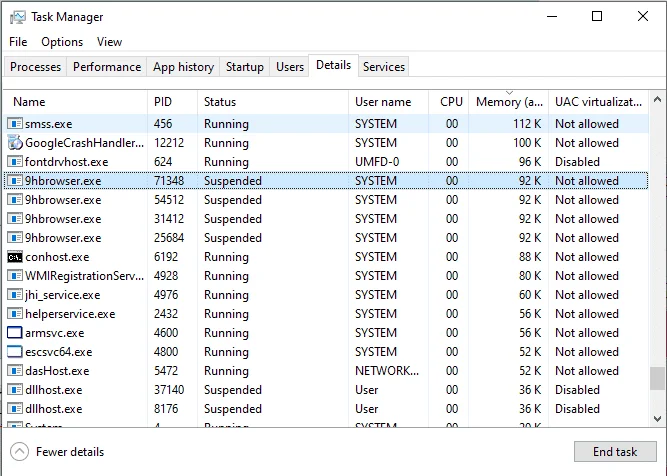Viewport: 667px width, 476px height.
Task: Click the 112 K memory value
Action: click(527, 124)
